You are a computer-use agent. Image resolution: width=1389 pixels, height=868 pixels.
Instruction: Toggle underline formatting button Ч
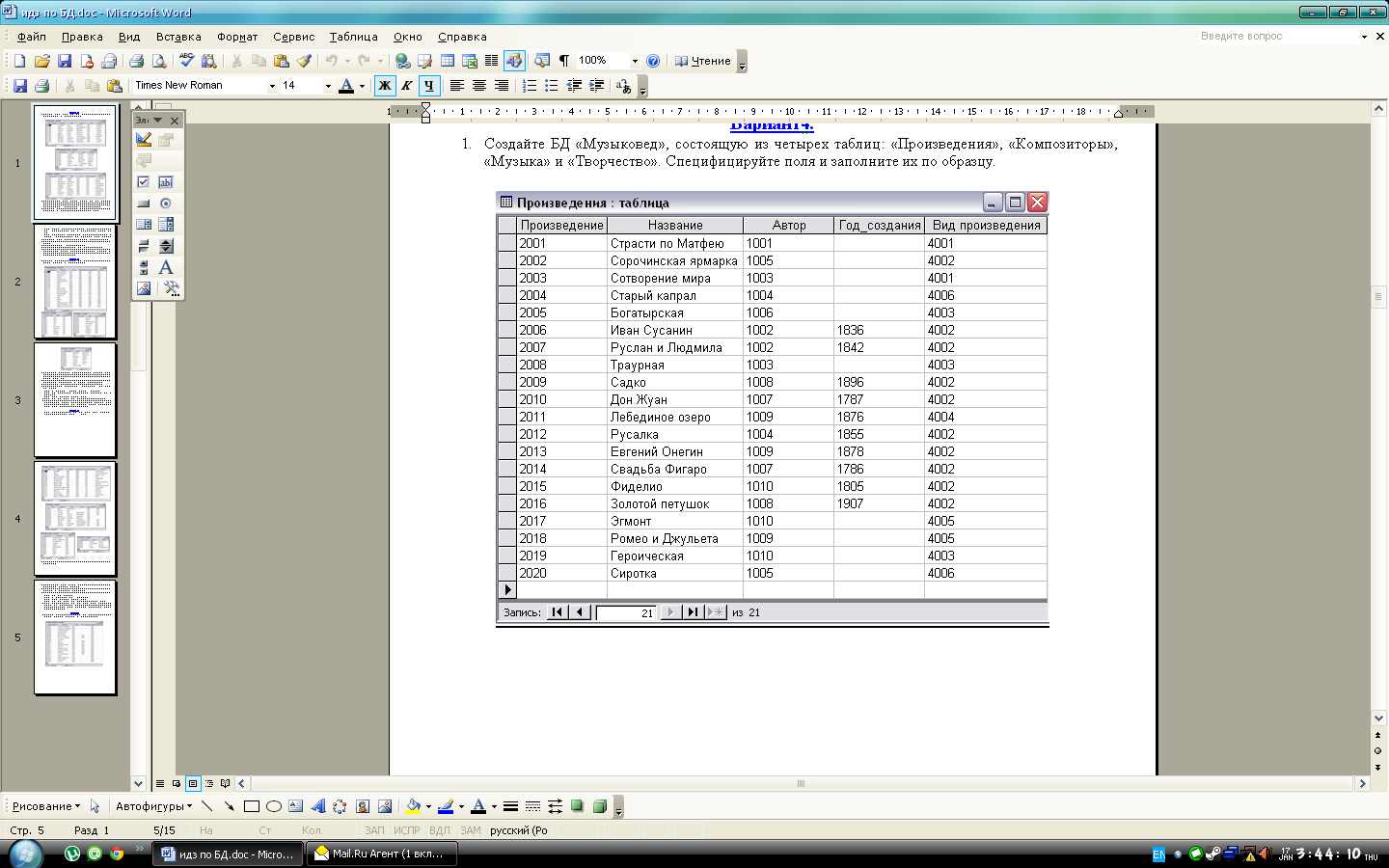pyautogui.click(x=429, y=86)
